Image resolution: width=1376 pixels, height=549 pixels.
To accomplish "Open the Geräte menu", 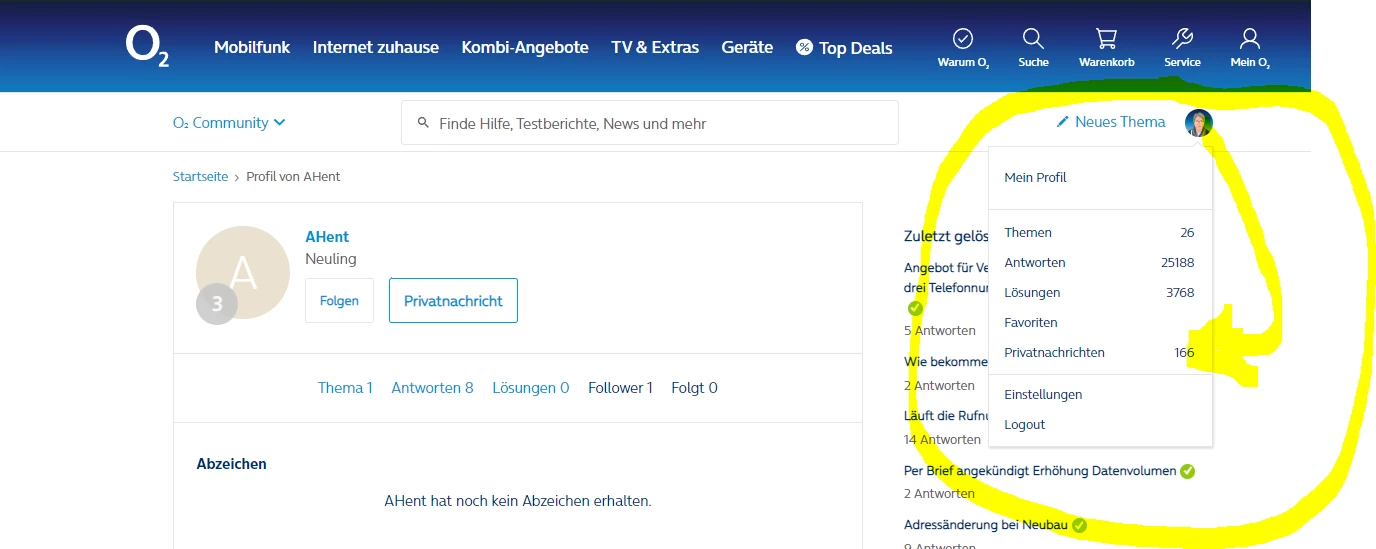I will tap(747, 47).
